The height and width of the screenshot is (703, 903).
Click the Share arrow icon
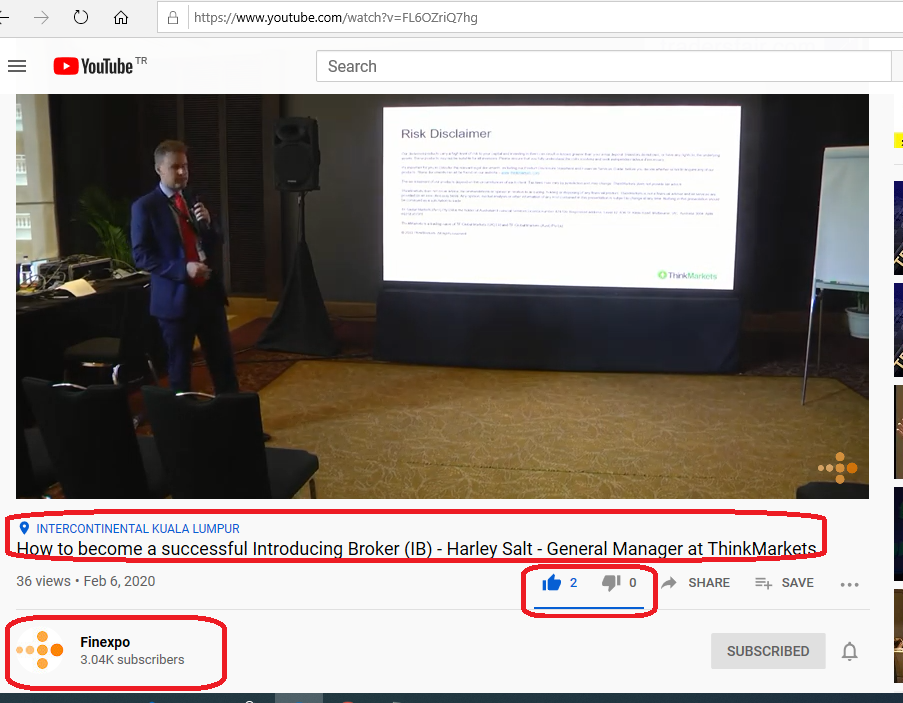pyautogui.click(x=669, y=583)
